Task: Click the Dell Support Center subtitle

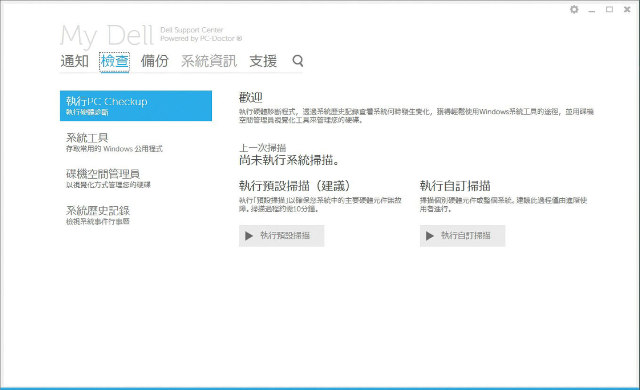Action: pos(191,30)
